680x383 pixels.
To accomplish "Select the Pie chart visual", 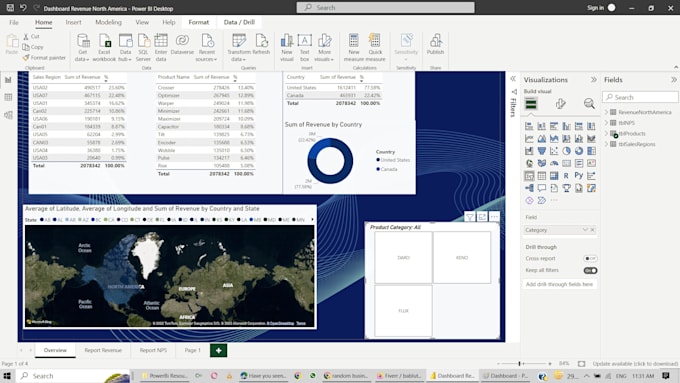I will [566, 151].
